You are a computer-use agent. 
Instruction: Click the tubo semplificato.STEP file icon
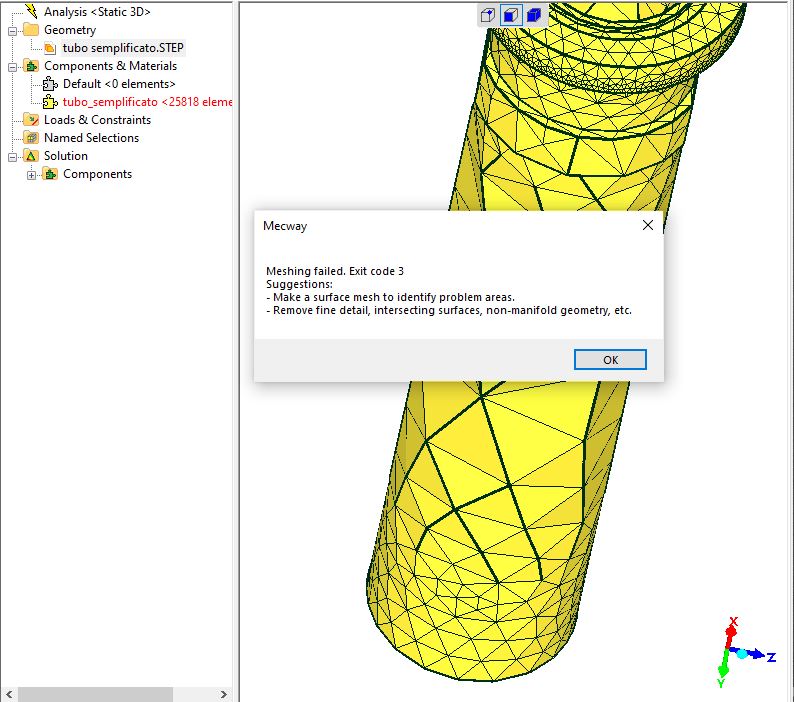(50, 48)
